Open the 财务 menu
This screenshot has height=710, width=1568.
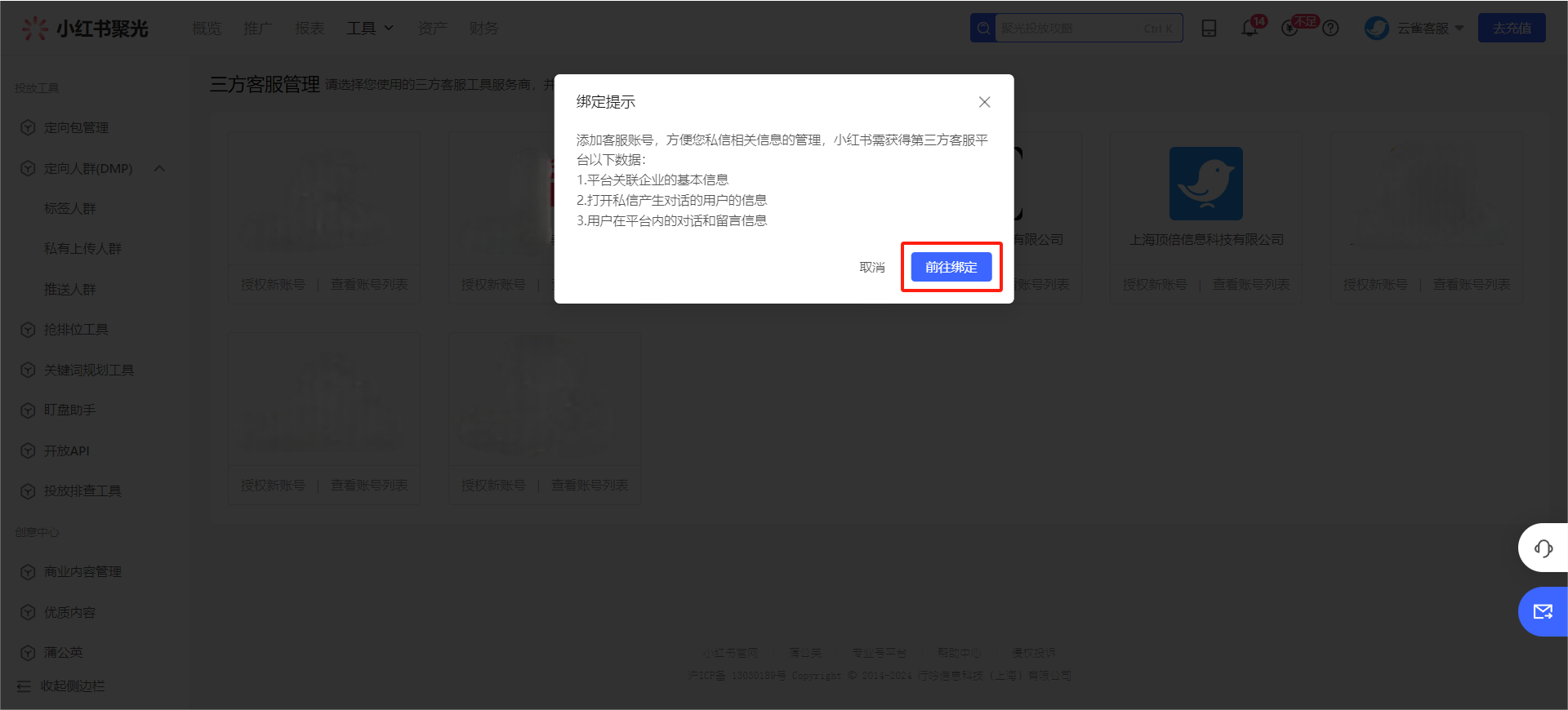click(483, 29)
